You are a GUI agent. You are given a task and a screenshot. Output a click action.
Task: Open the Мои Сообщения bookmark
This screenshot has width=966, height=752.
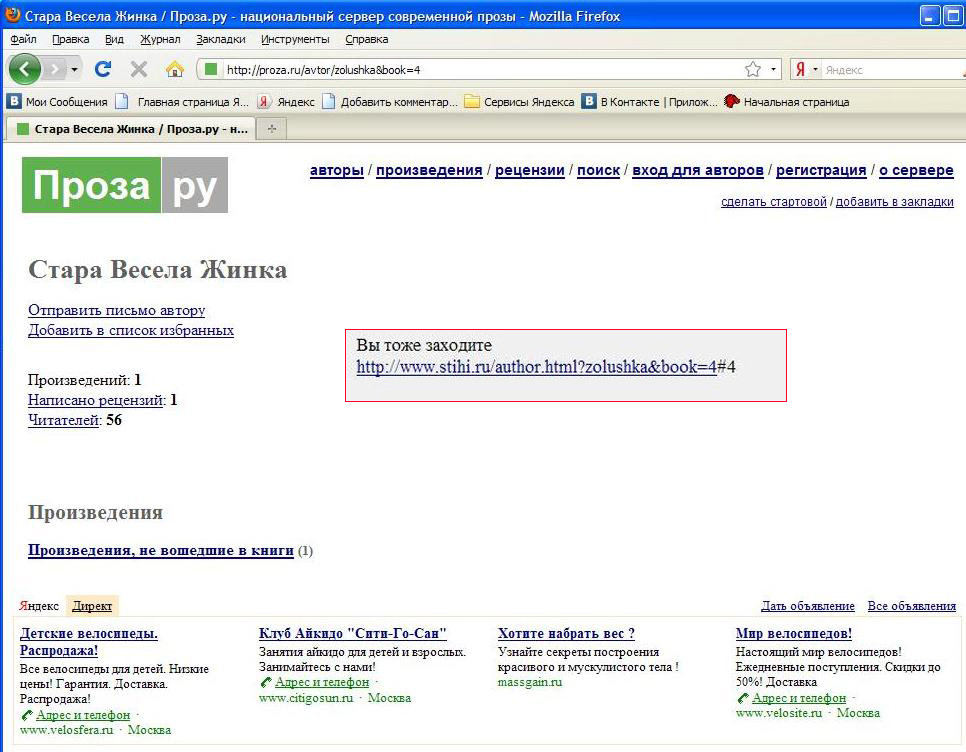(57, 102)
